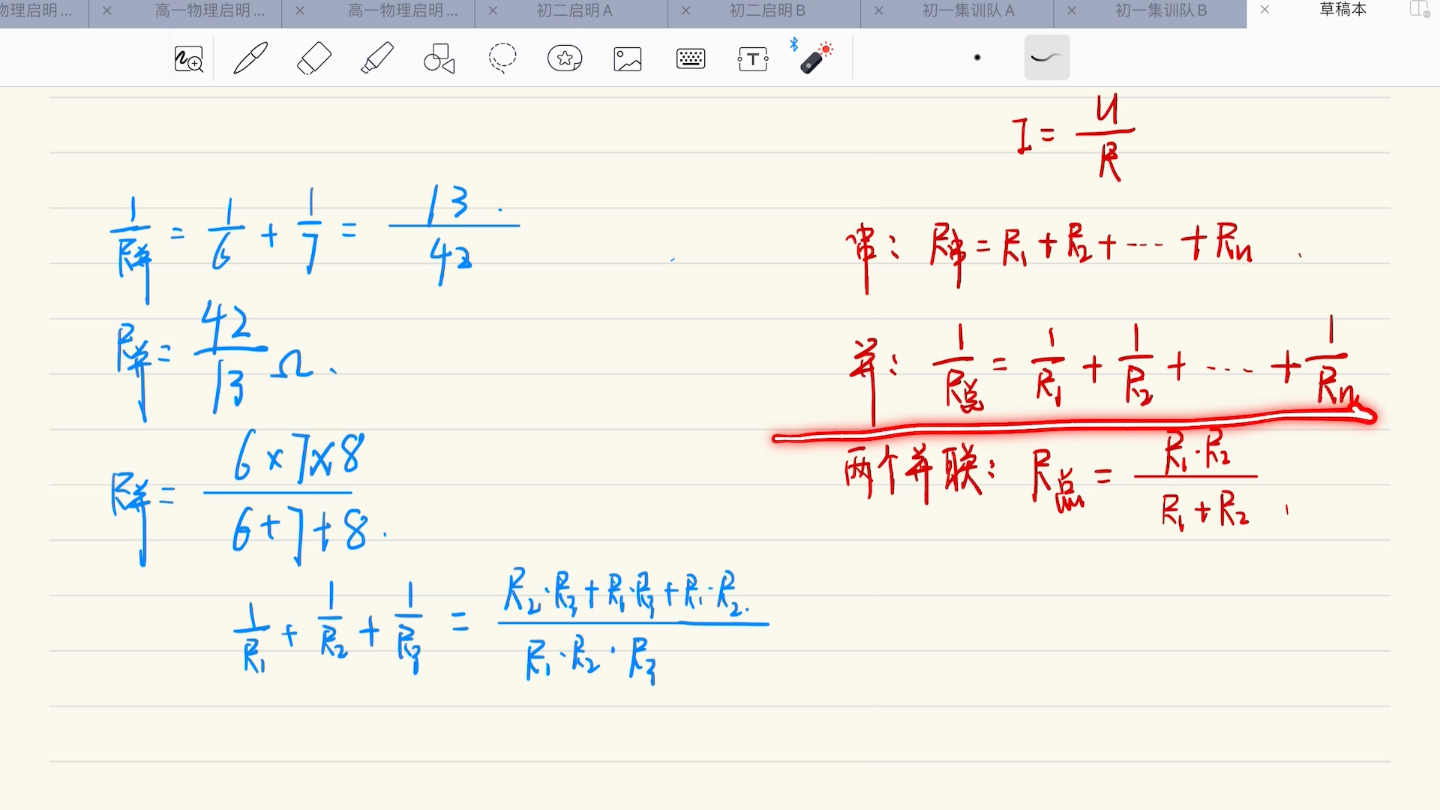The height and width of the screenshot is (810, 1440).
Task: Select the zoom writing window tool
Action: (189, 59)
